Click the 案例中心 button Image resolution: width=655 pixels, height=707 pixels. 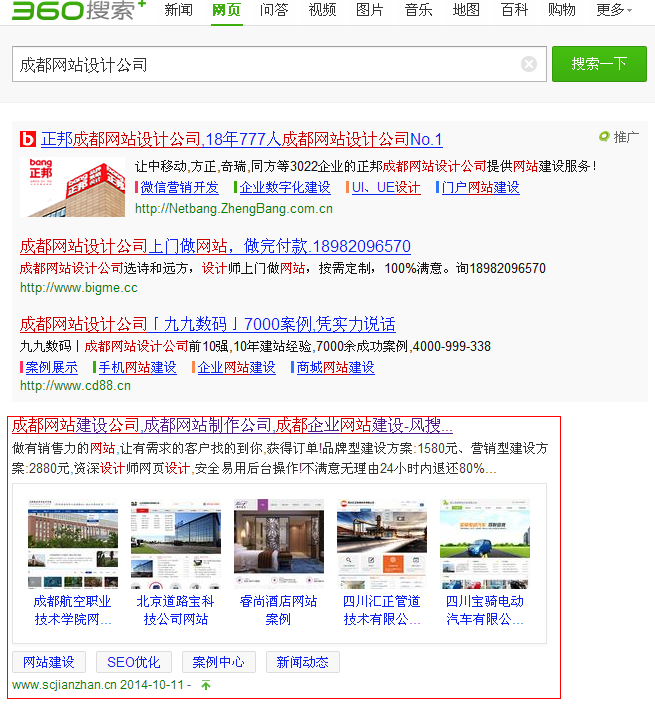coord(219,662)
